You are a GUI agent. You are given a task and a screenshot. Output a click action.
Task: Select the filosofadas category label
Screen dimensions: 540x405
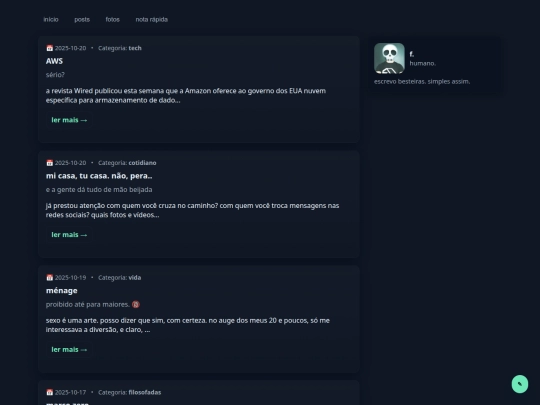coord(145,392)
